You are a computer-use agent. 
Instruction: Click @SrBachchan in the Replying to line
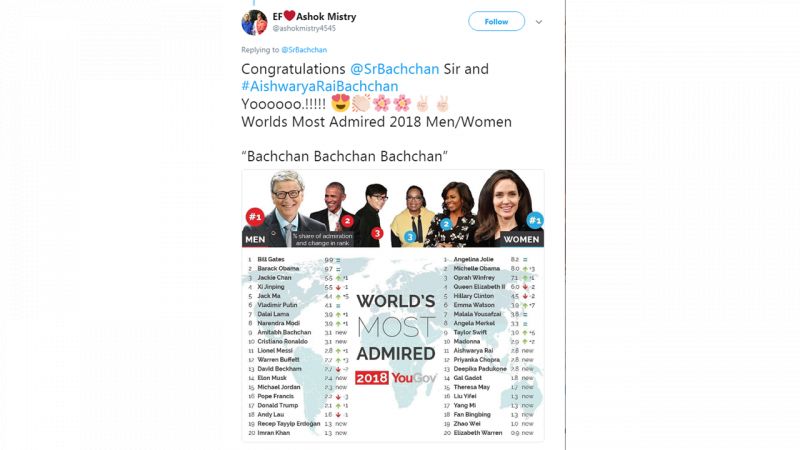tap(304, 49)
